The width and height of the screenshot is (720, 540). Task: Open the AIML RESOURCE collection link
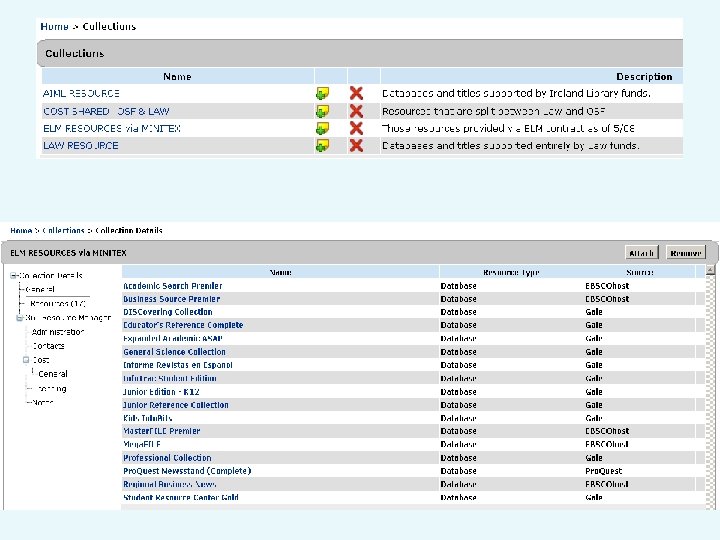click(x=81, y=93)
